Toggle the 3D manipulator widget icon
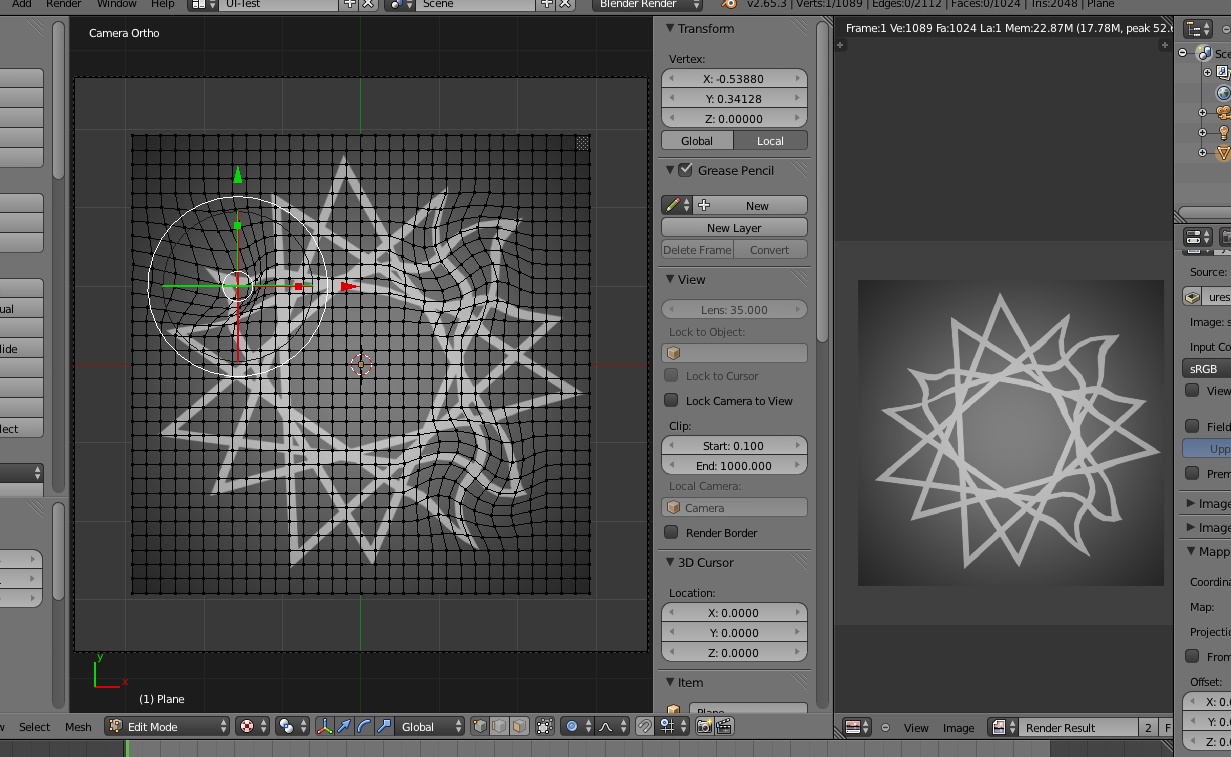 click(325, 727)
